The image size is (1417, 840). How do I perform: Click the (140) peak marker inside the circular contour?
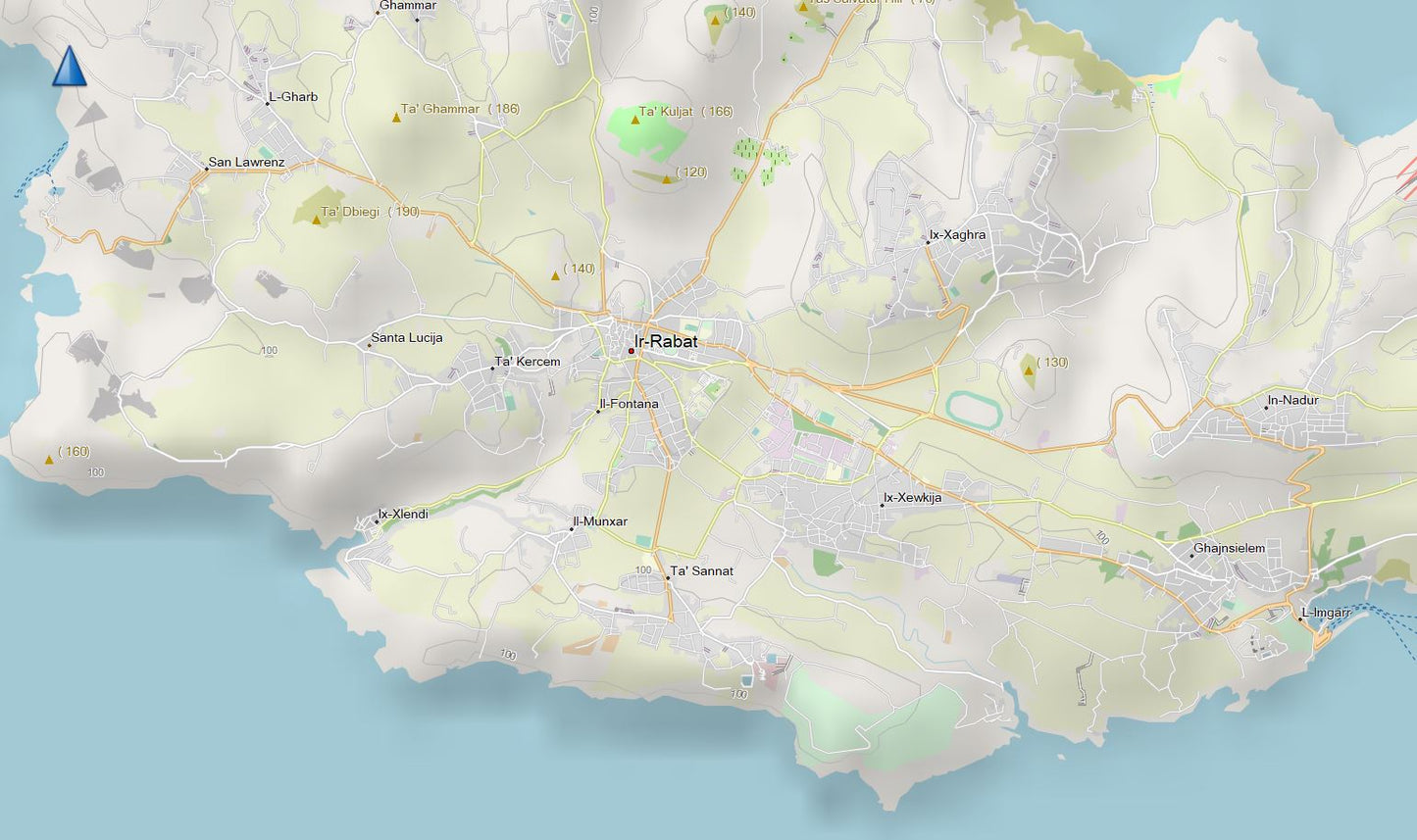pyautogui.click(x=715, y=19)
